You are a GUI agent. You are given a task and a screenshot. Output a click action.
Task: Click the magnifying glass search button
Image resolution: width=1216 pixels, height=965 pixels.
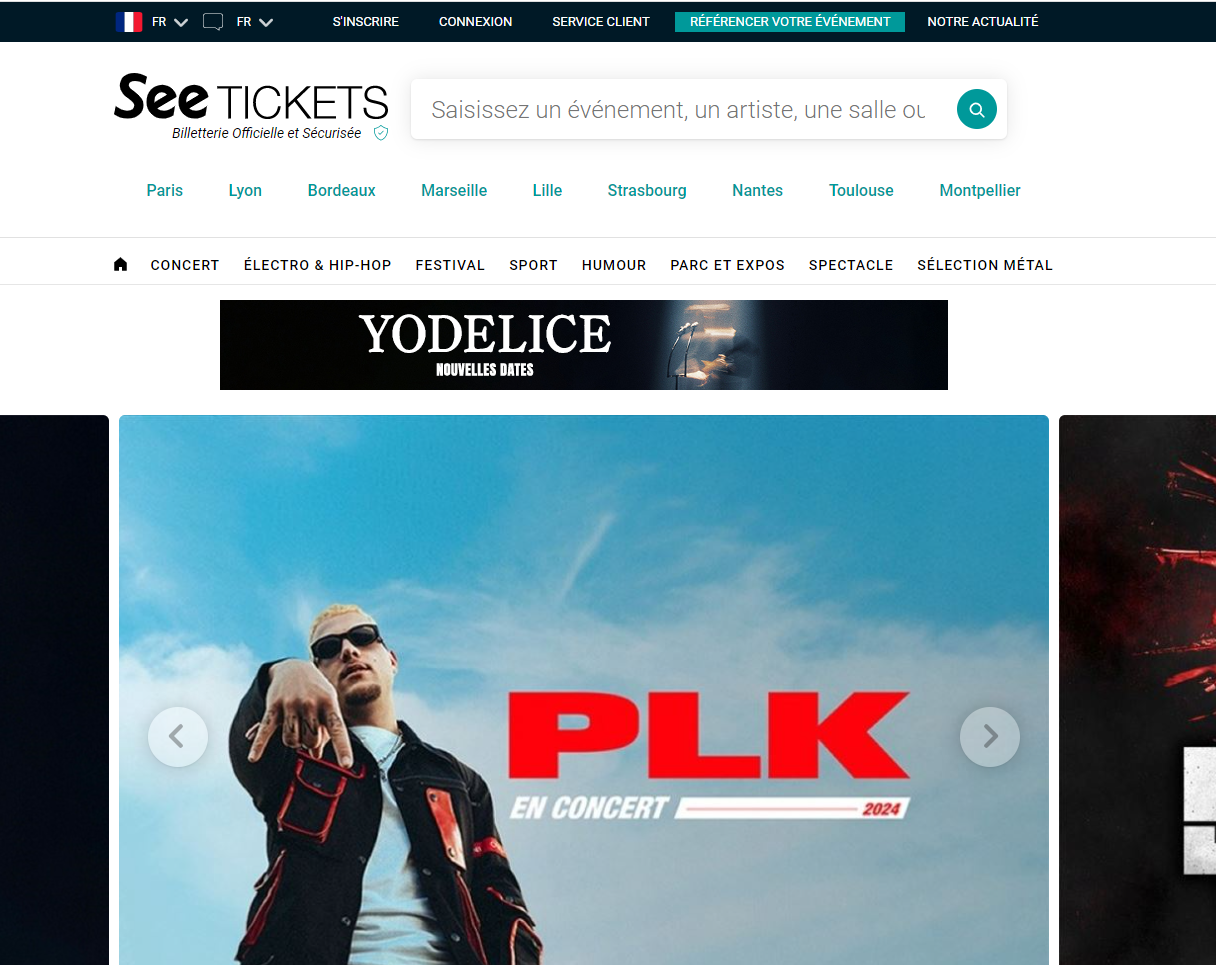(976, 109)
